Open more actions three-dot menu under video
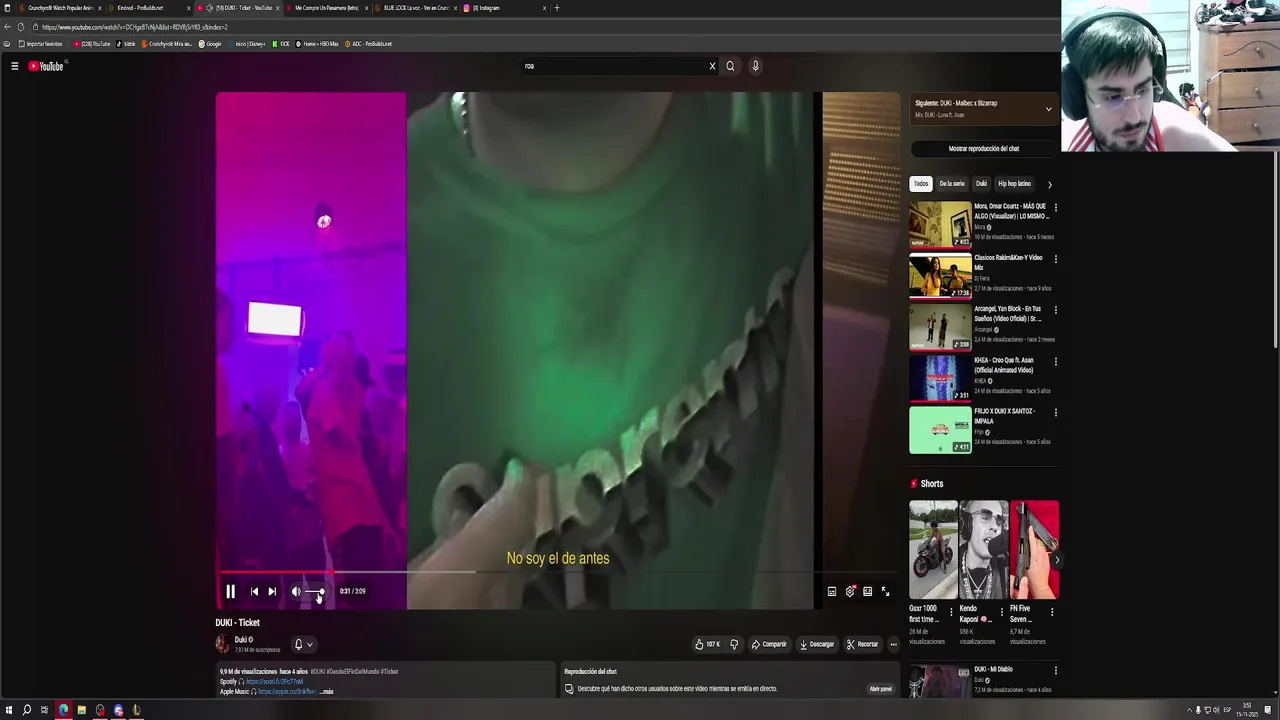Screen dimensions: 1280x720 point(893,644)
